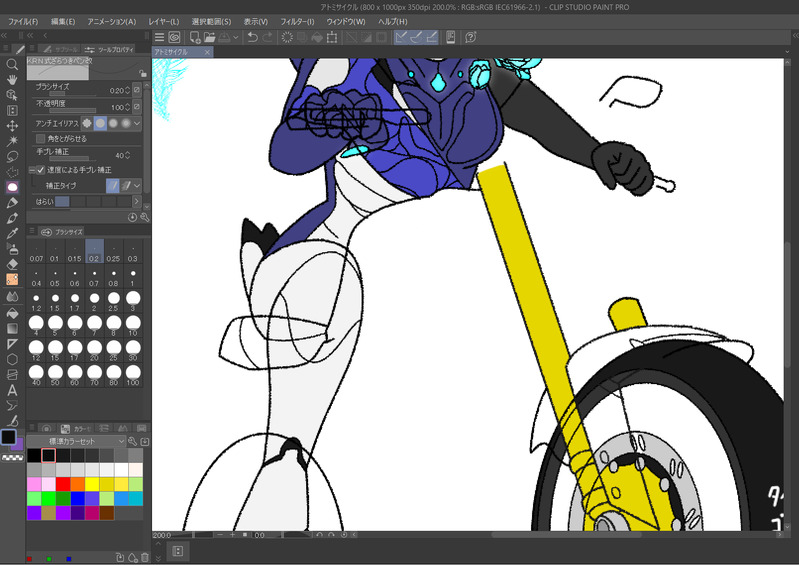Open the save dropdown arrow in toolbar
The image size is (799, 565).
(x=235, y=37)
